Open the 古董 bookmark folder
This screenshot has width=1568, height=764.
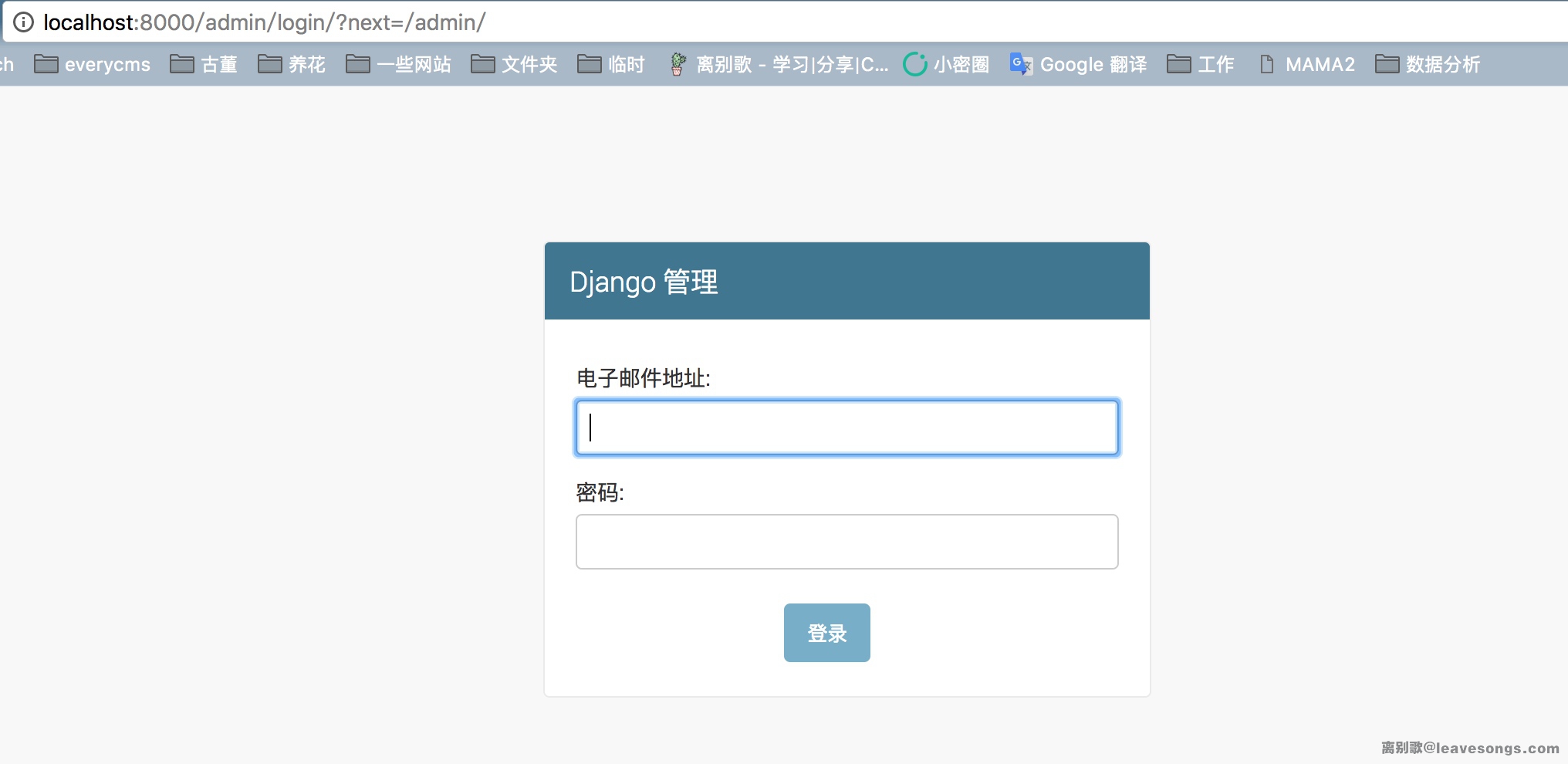click(x=204, y=64)
